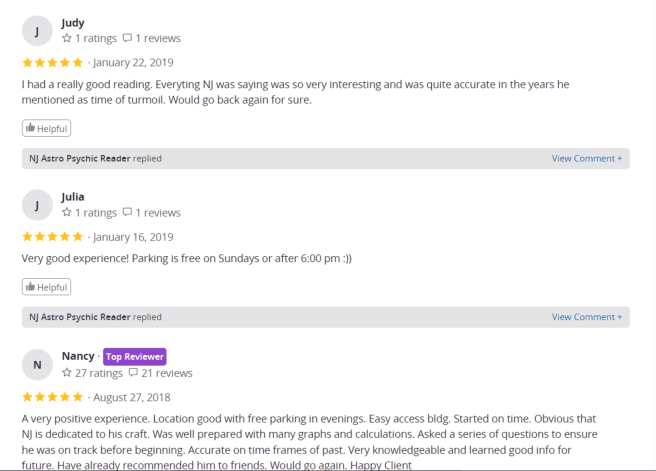The image size is (656, 471).
Task: Mark Julia's review as Helpful
Action: (46, 287)
